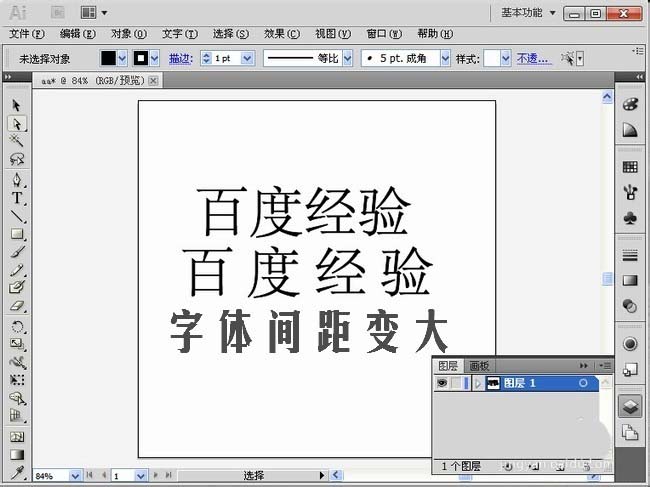Open the artboard number dropdown

[x=141, y=475]
